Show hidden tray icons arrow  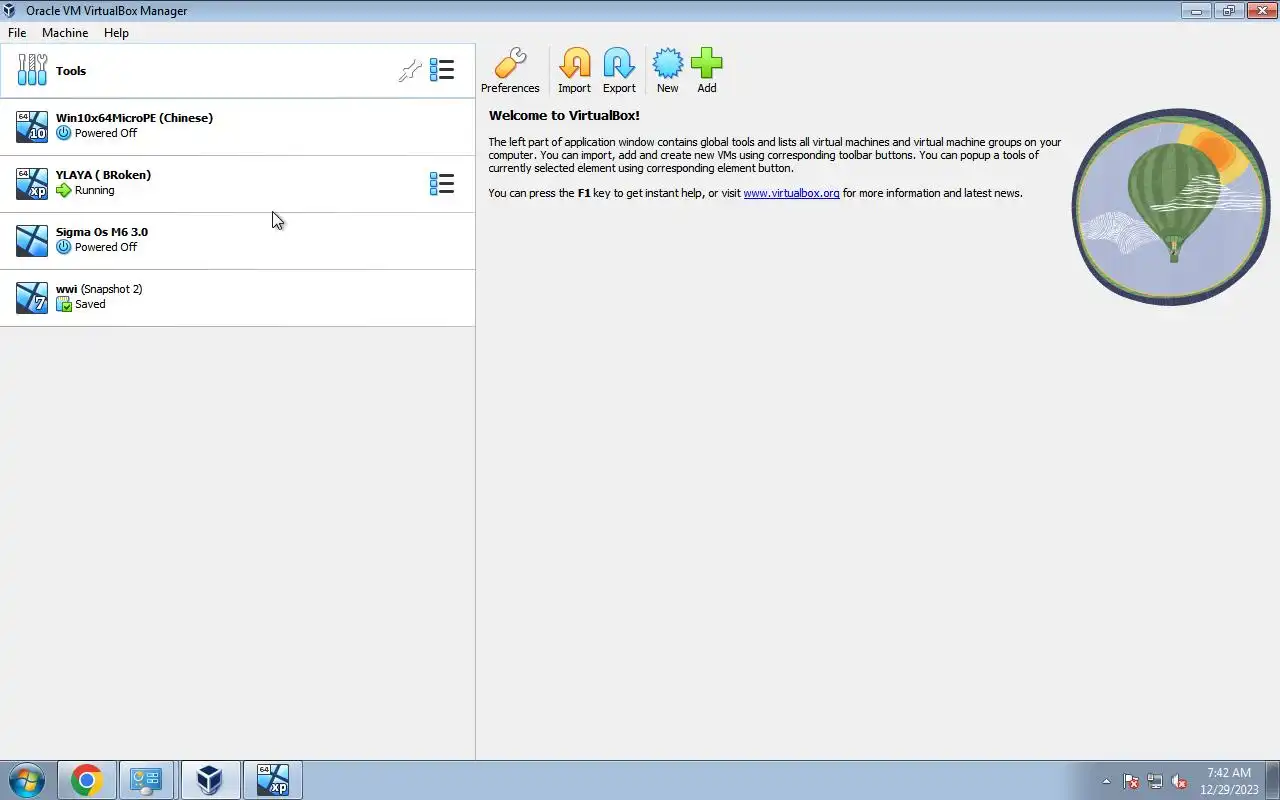[1106, 782]
